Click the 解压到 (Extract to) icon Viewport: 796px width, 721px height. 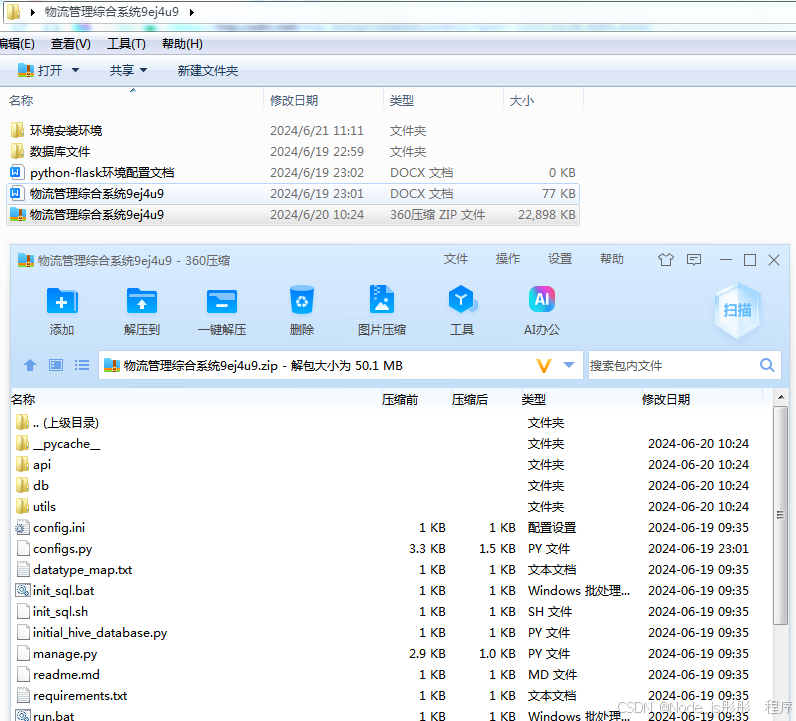[142, 301]
